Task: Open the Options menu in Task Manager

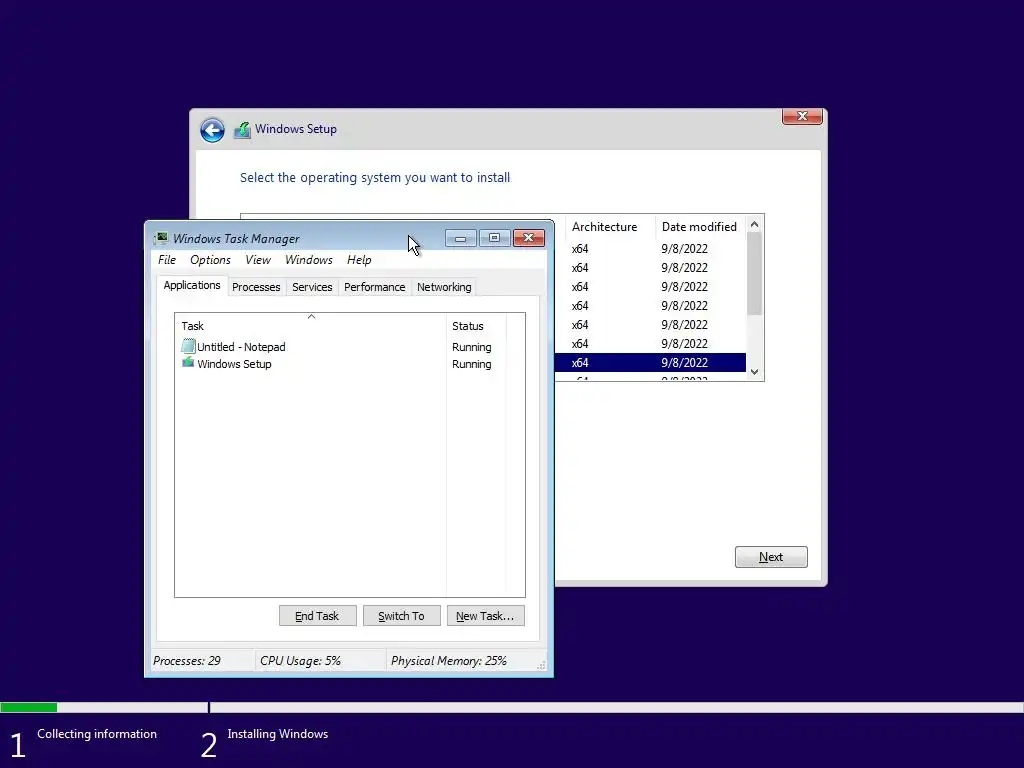Action: 210,260
